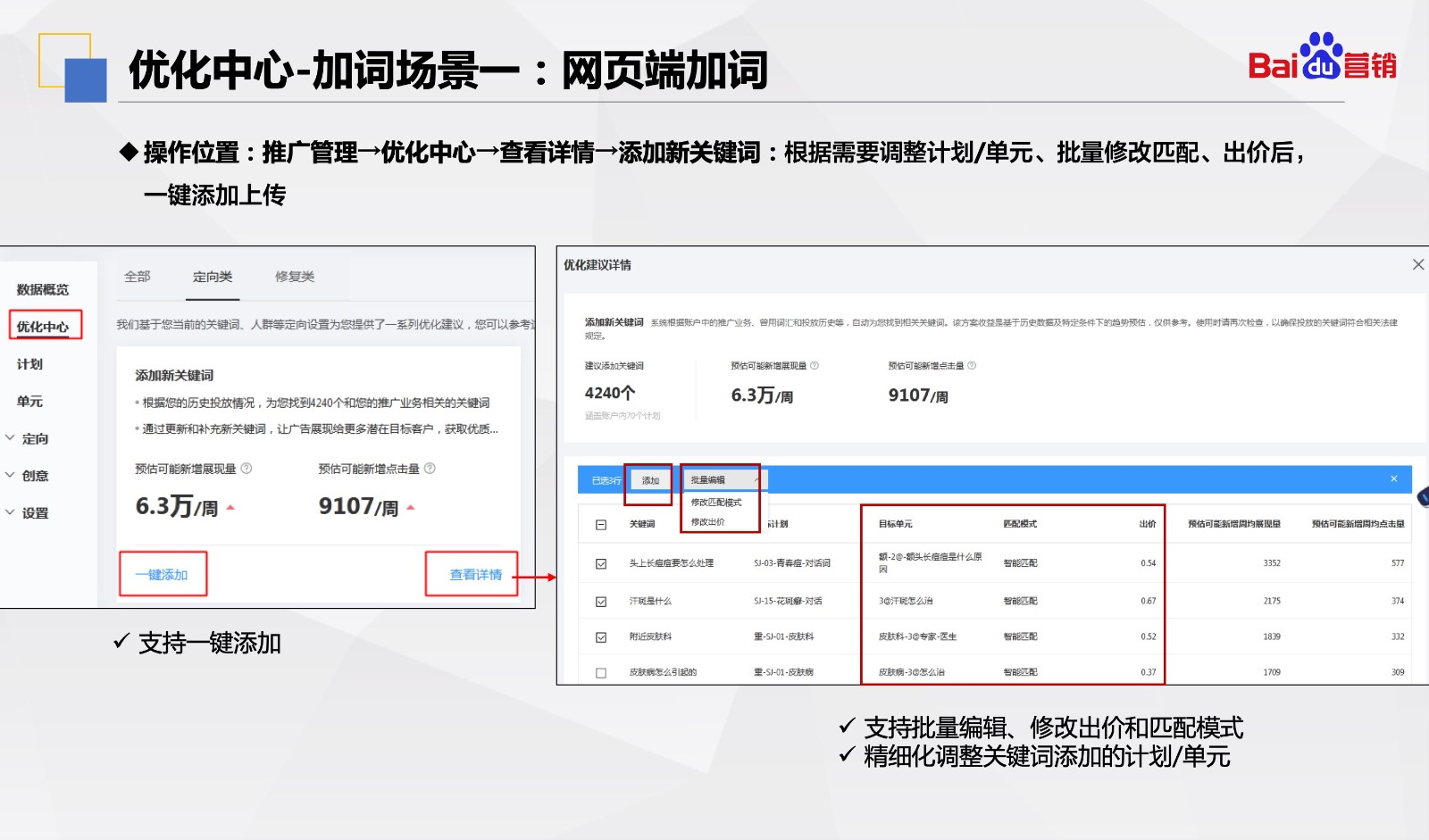This screenshot has width=1429, height=840.
Task: Click bid value 0.54
Action: click(x=1149, y=563)
